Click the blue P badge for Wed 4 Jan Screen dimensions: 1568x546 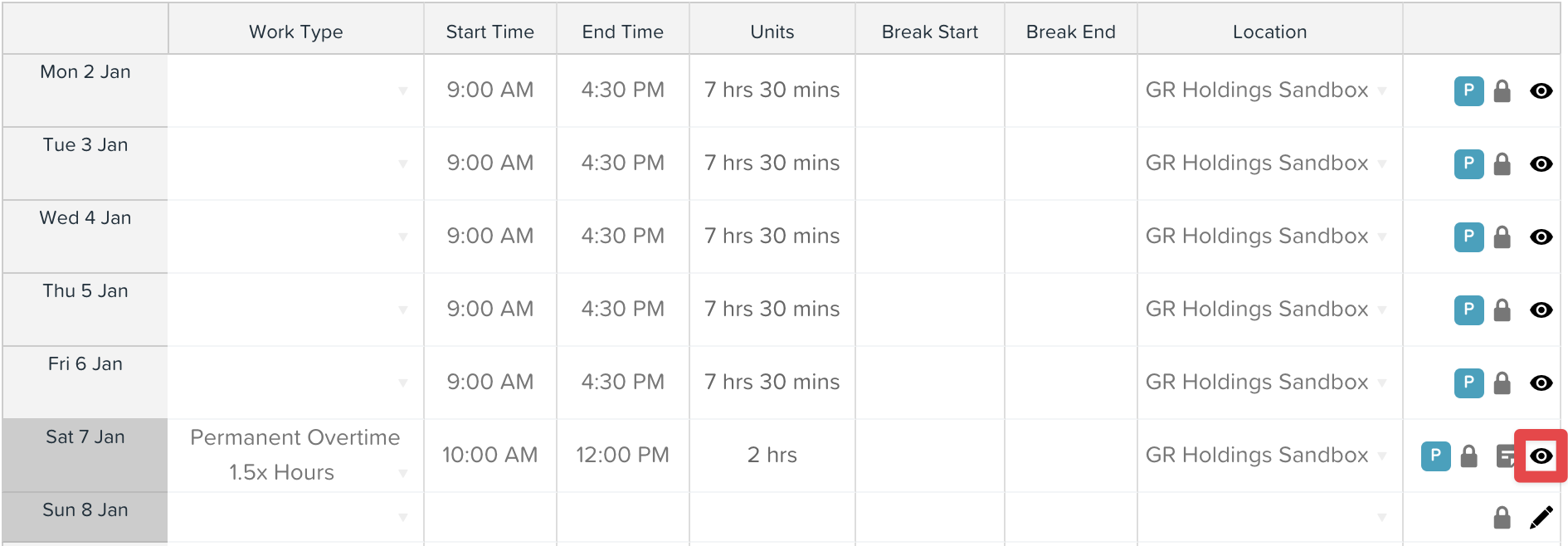(x=1468, y=236)
